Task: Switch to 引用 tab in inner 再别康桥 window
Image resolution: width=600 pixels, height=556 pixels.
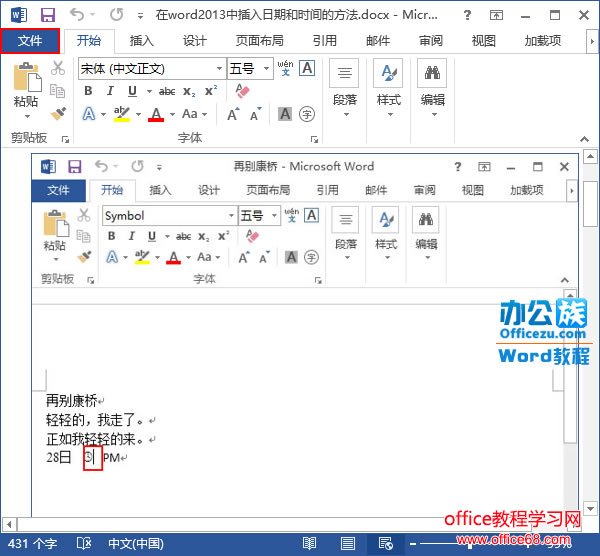Action: [x=327, y=190]
